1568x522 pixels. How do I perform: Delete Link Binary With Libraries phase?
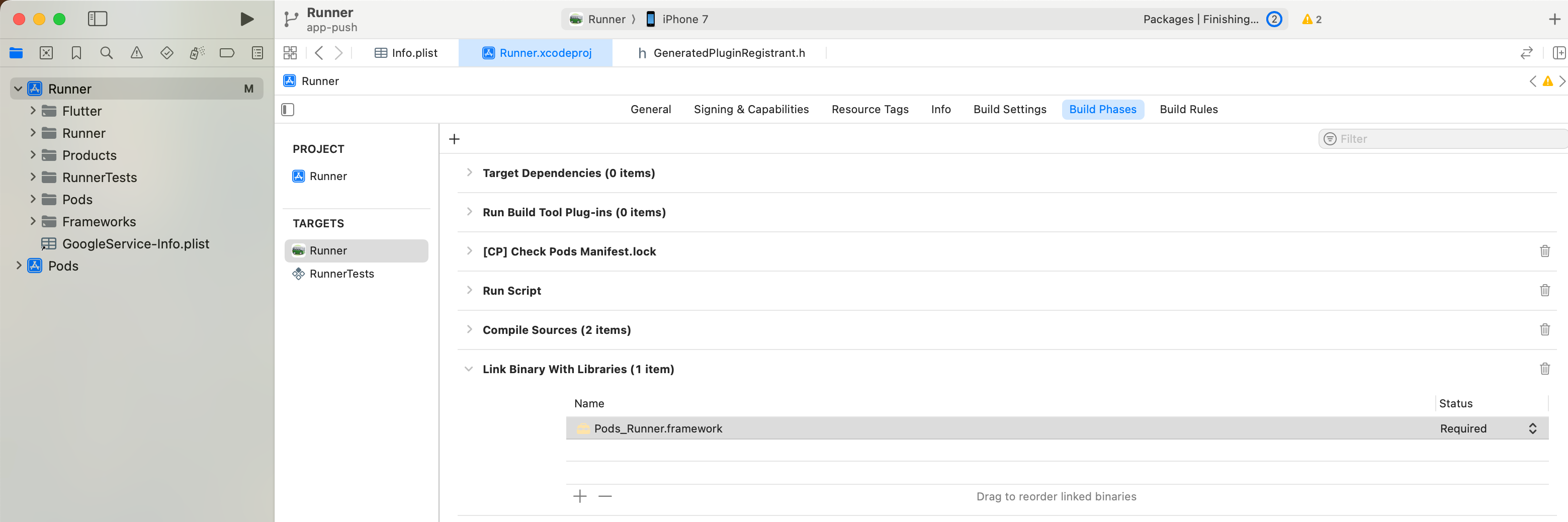1544,369
